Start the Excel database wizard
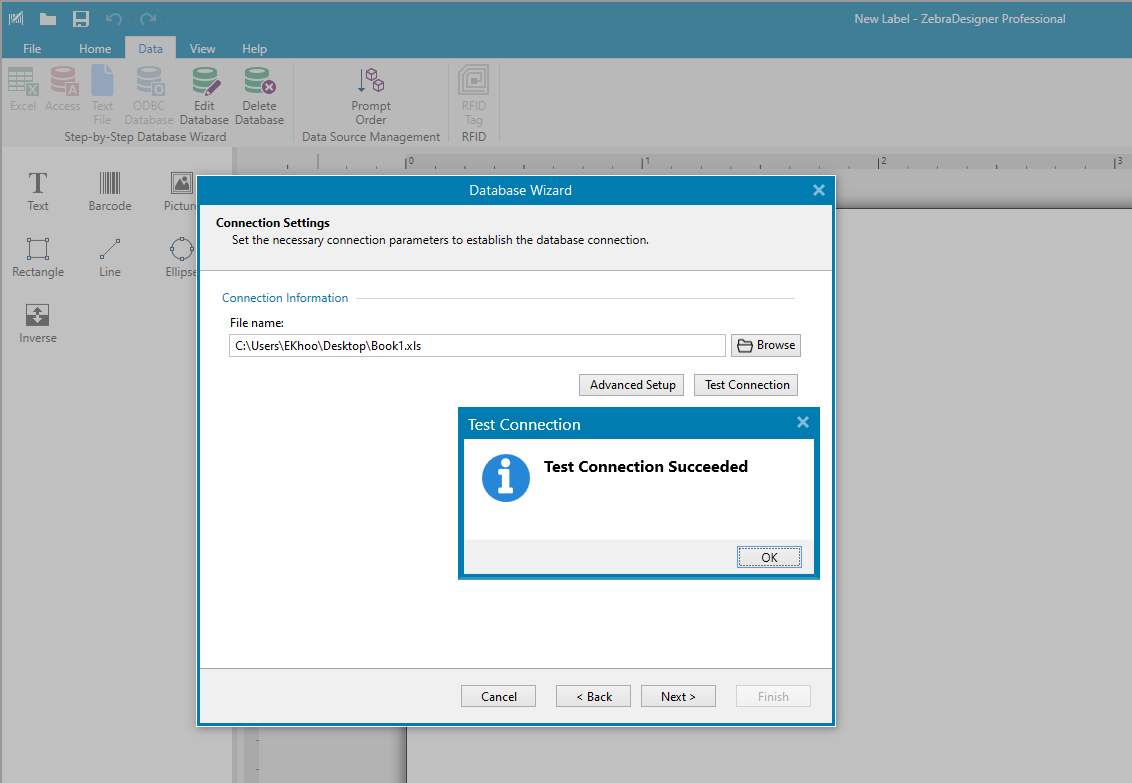The image size is (1132, 783). 22,89
